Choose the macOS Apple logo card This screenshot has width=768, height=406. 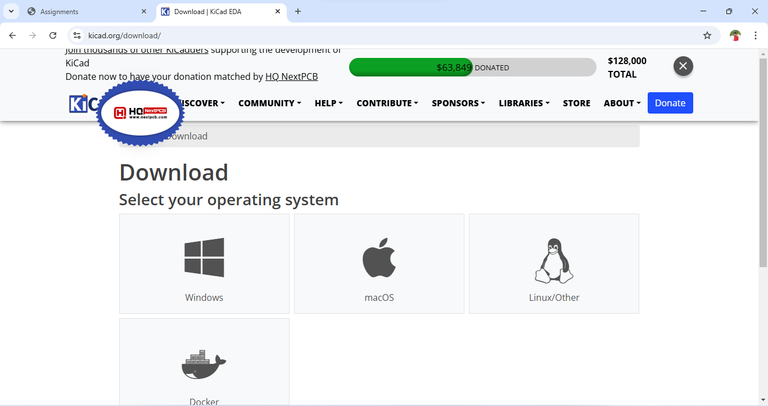coord(379,263)
